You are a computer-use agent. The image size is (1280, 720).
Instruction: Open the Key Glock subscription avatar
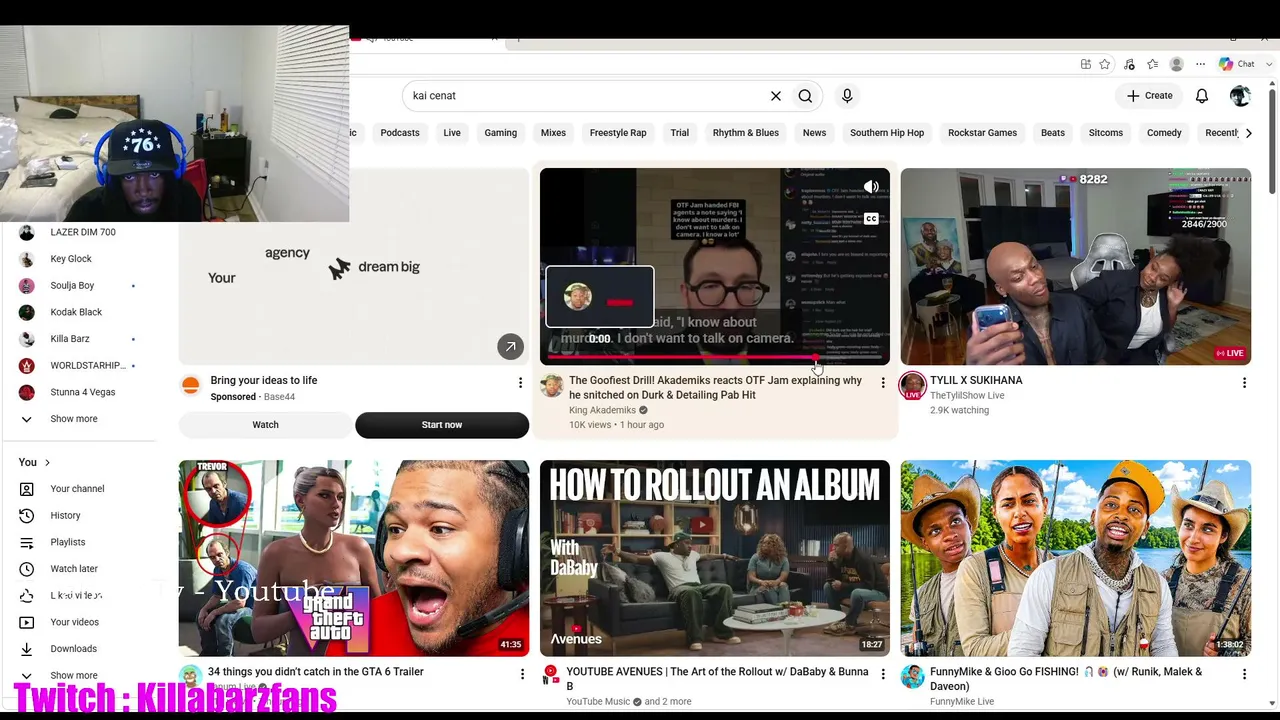click(27, 259)
